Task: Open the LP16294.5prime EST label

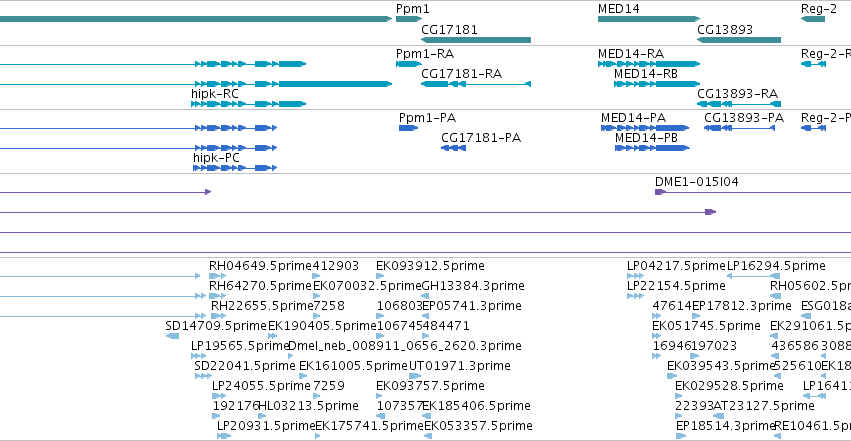Action: click(776, 266)
